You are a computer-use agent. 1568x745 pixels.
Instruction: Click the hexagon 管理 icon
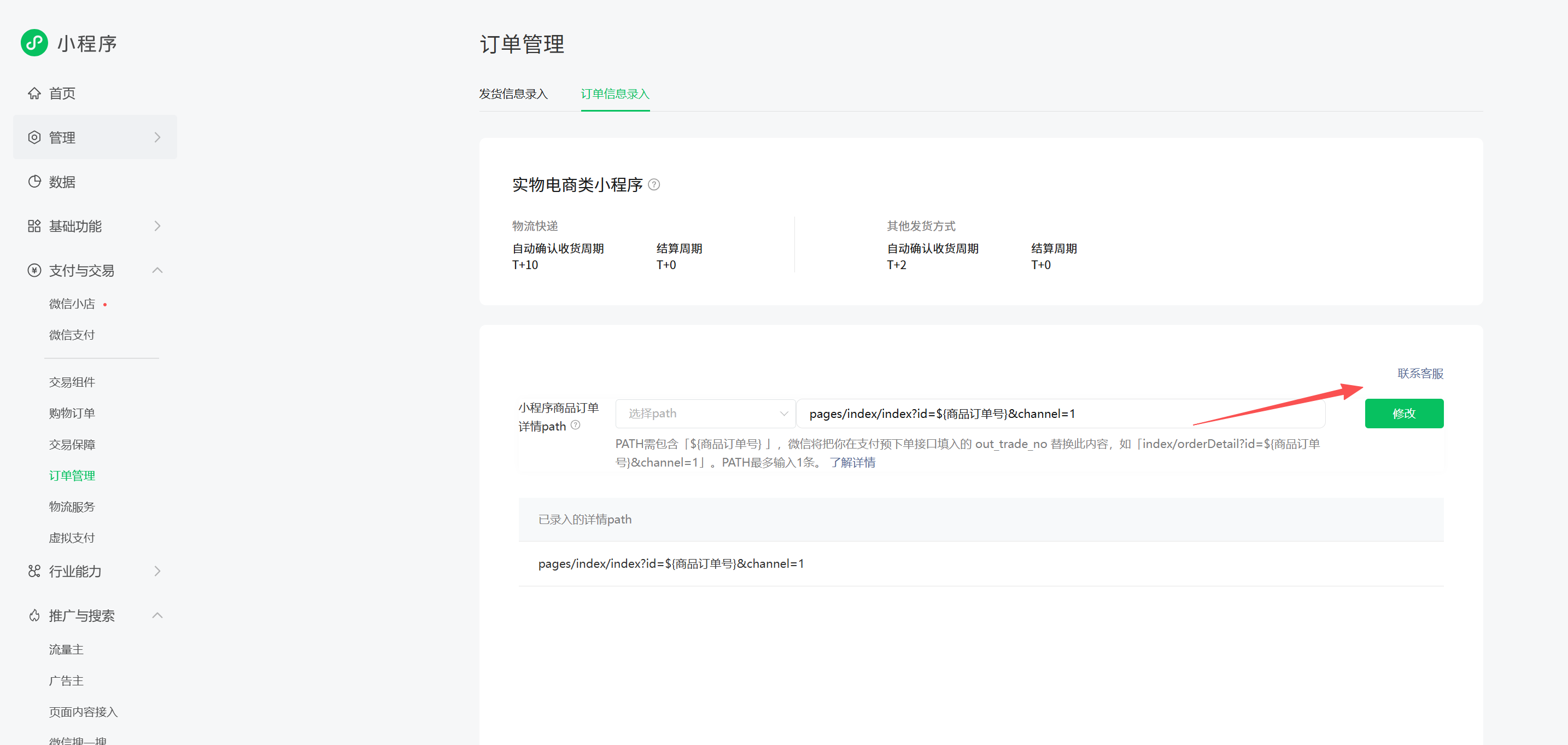pos(34,138)
